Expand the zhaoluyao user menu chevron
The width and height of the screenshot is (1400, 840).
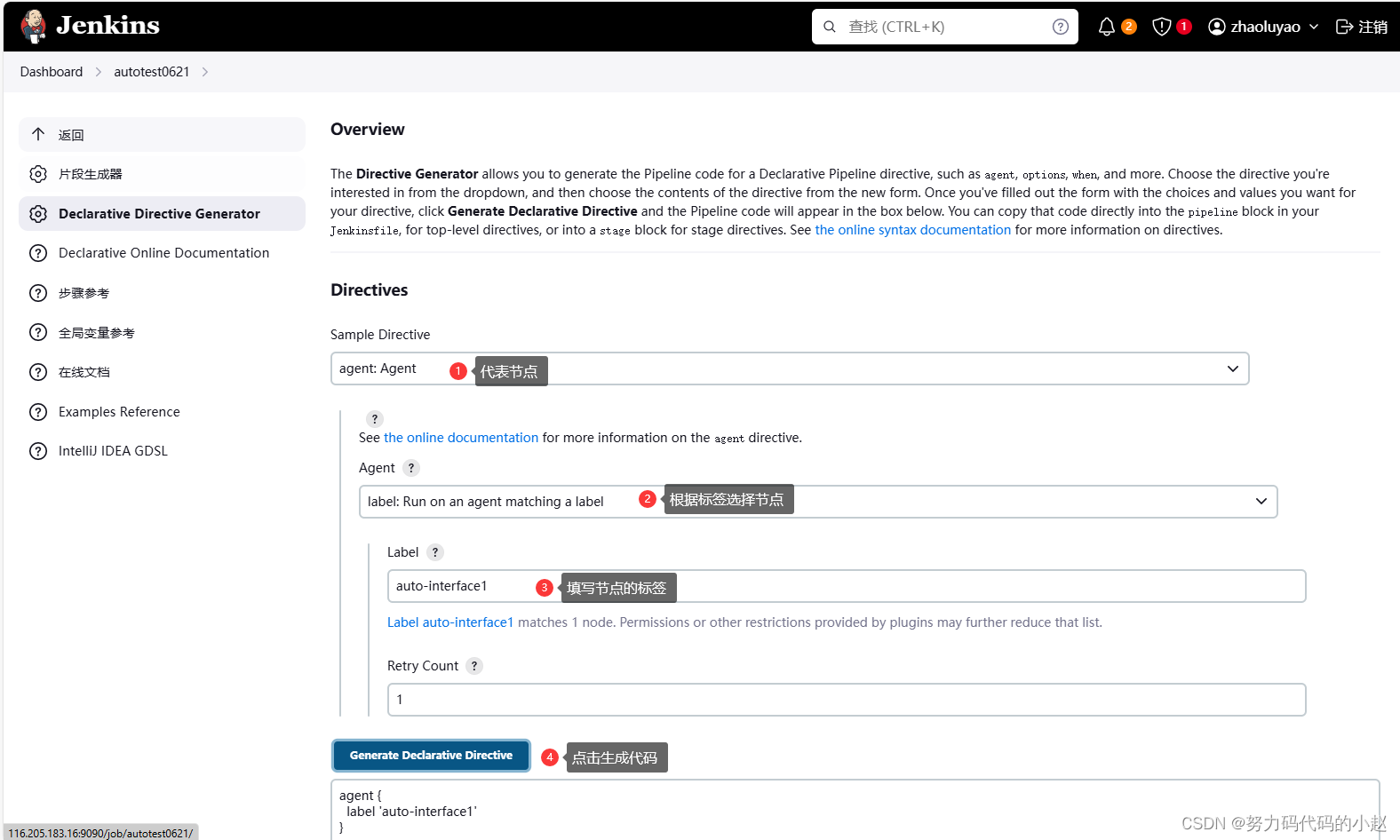tap(1314, 27)
